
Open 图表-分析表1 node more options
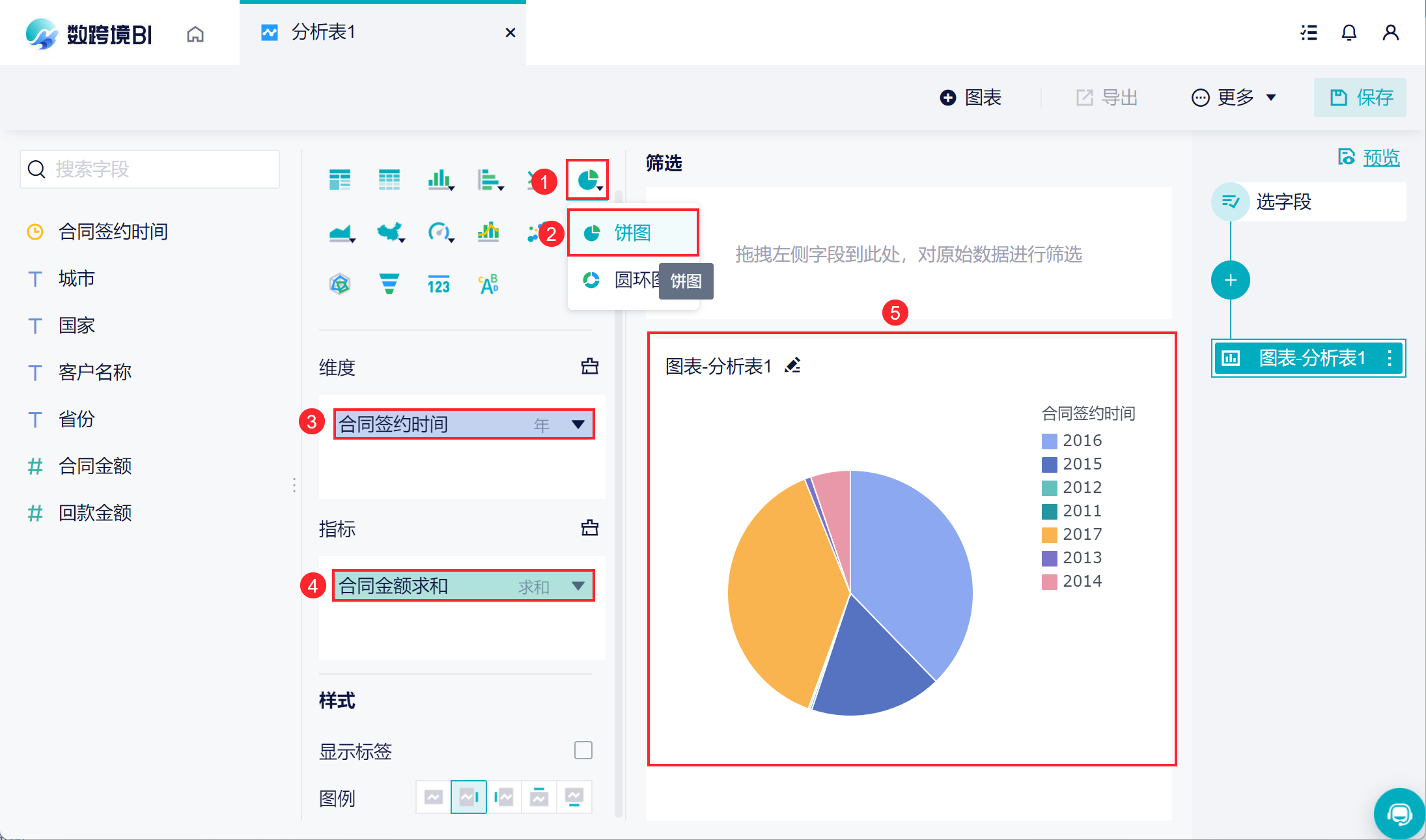click(x=1390, y=358)
